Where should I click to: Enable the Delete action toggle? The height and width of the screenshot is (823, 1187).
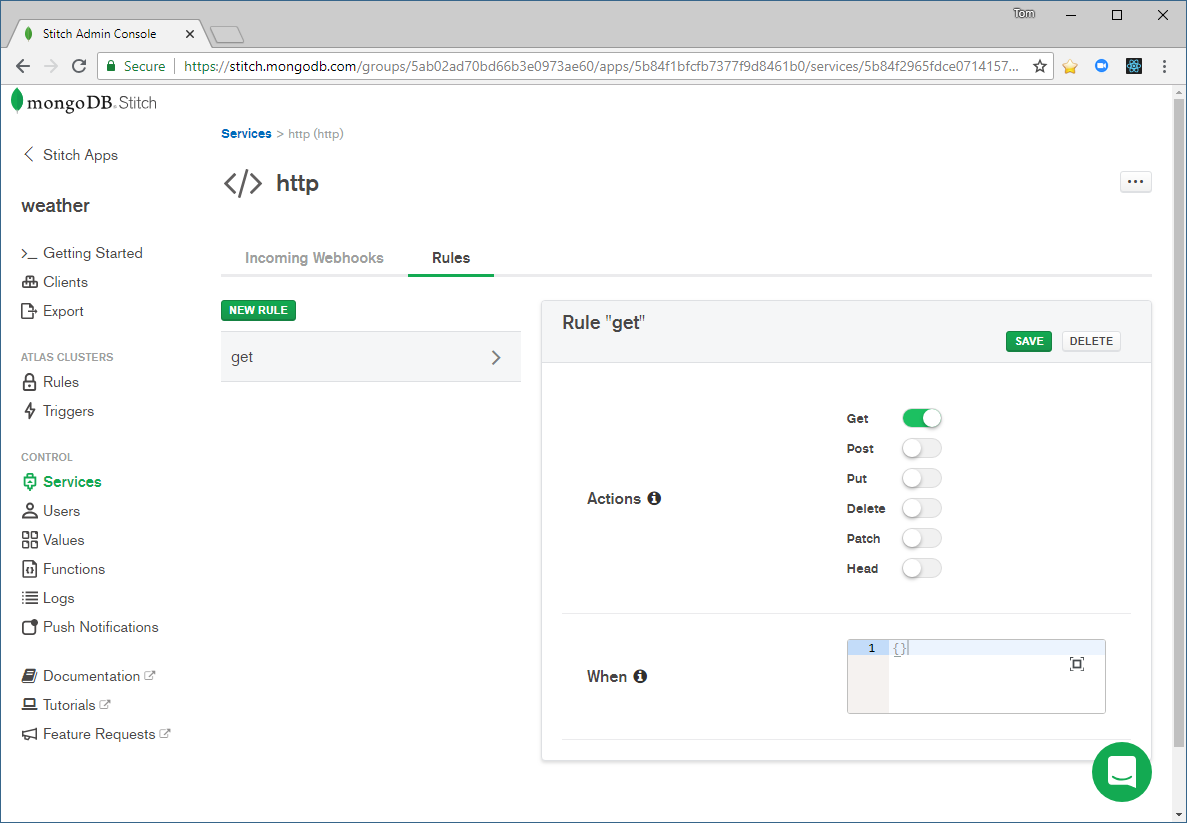tap(921, 508)
